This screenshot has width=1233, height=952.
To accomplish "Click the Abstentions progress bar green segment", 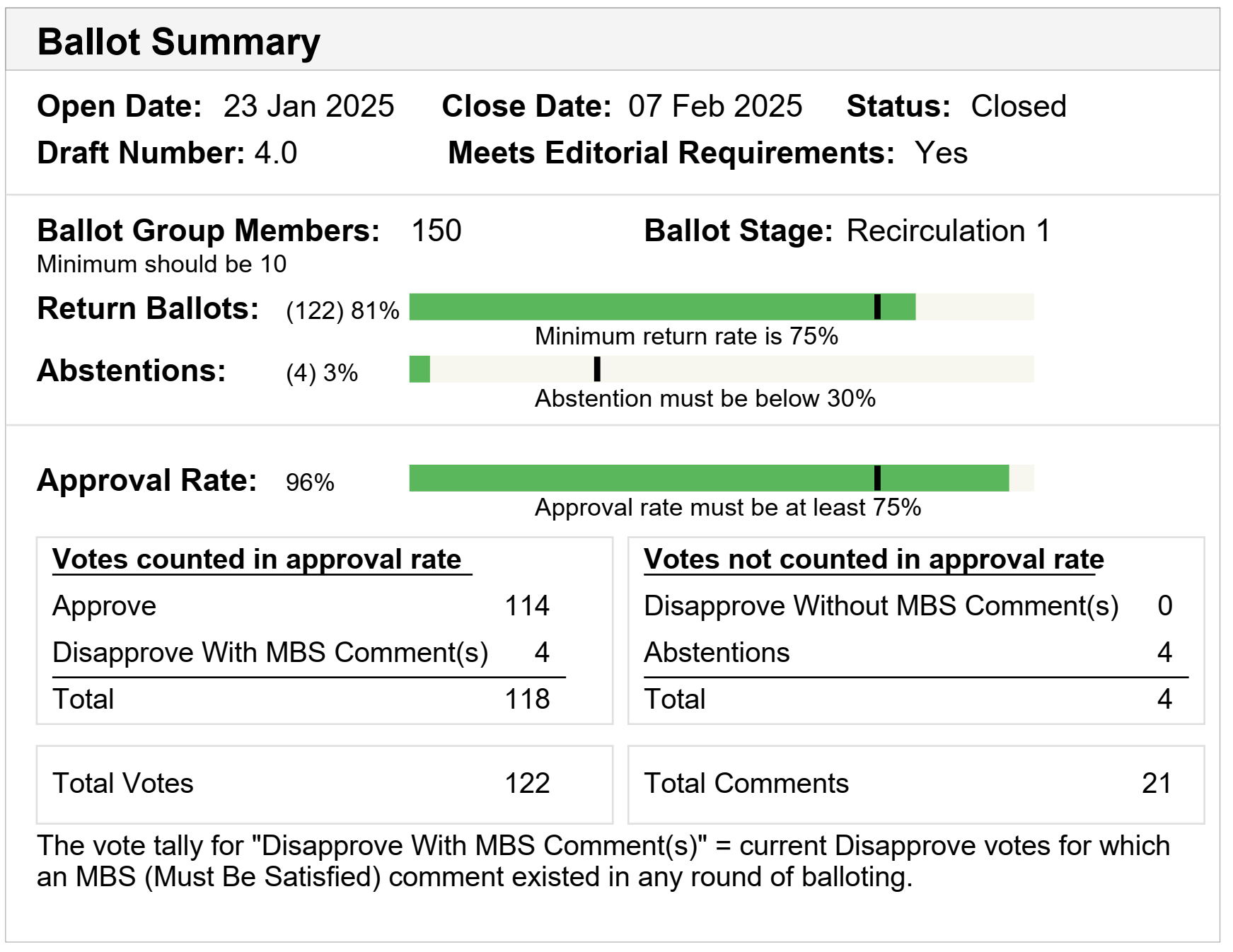I will coord(419,369).
